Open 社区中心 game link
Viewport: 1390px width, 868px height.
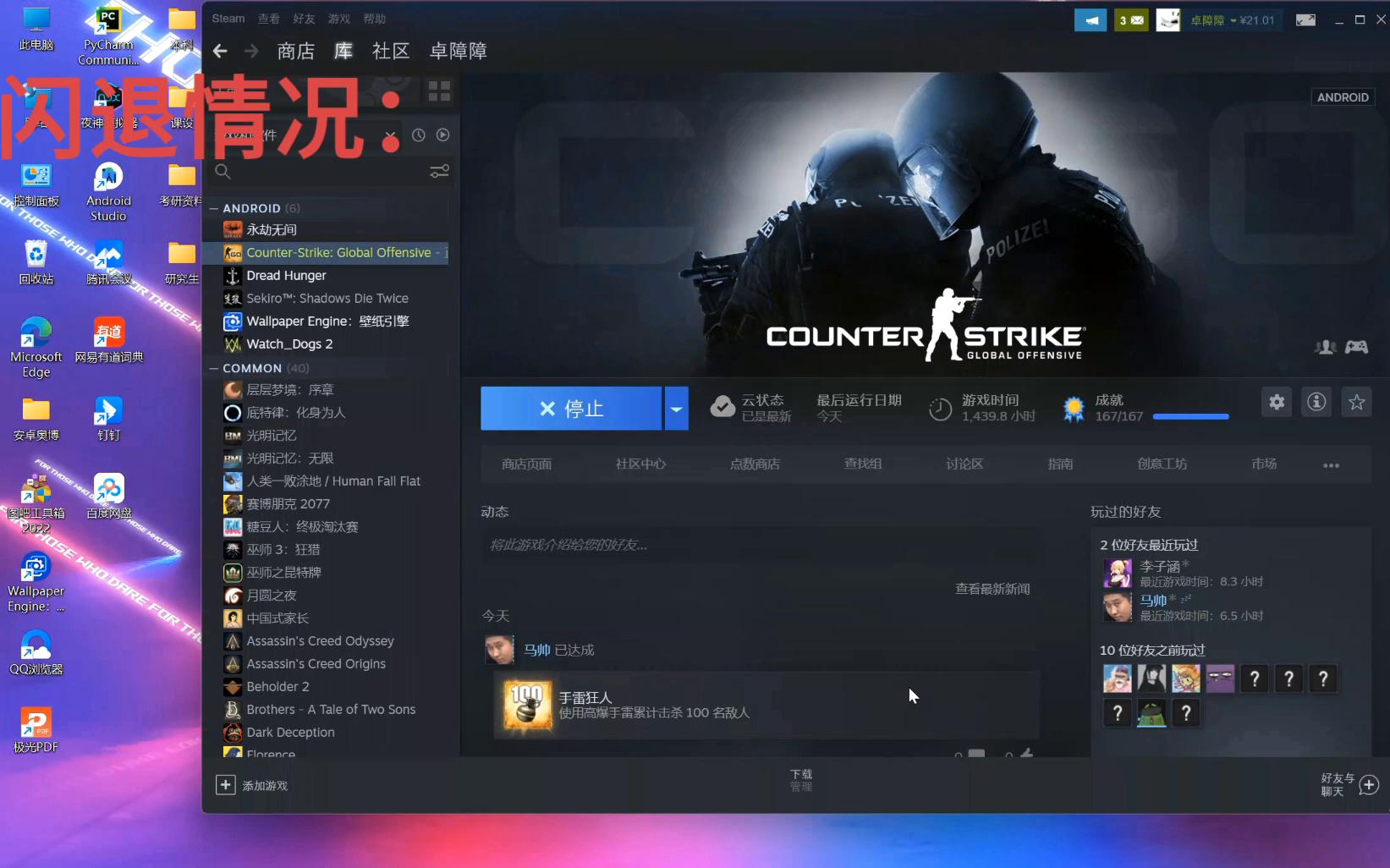(640, 464)
